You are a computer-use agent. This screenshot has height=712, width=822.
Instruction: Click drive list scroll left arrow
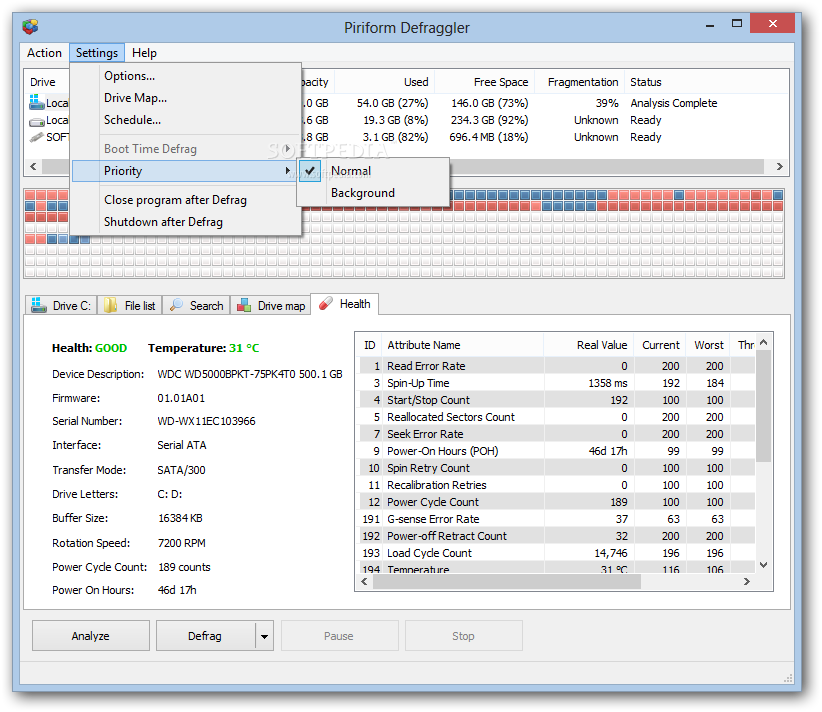click(x=34, y=166)
